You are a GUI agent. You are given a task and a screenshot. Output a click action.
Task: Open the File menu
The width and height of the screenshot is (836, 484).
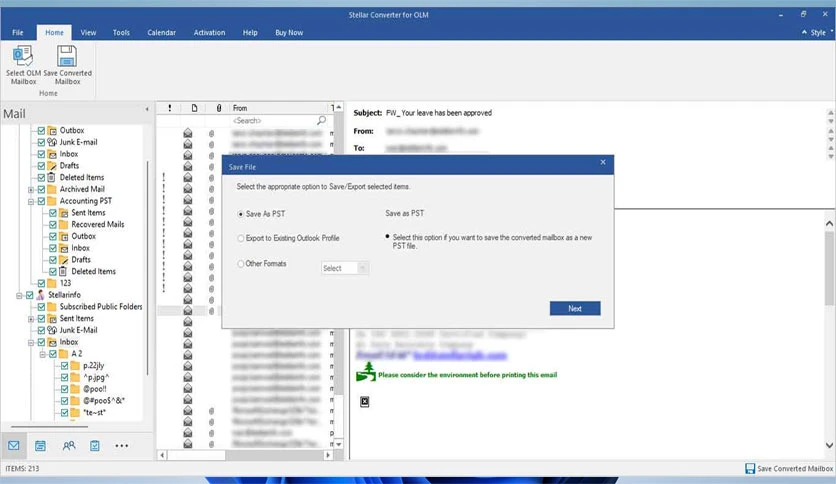(x=18, y=33)
